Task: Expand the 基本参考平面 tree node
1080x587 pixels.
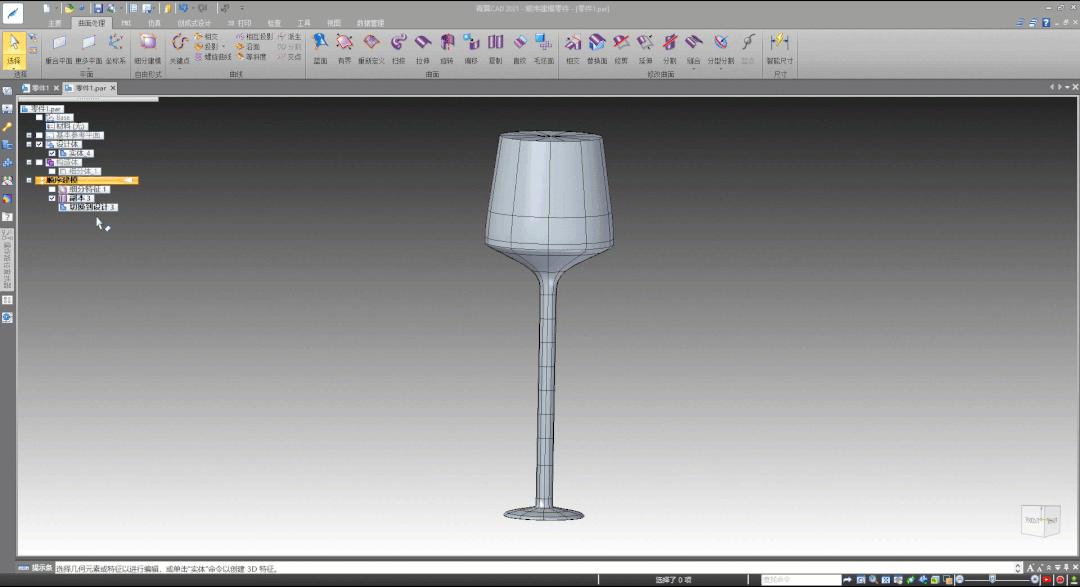Action: coord(29,136)
